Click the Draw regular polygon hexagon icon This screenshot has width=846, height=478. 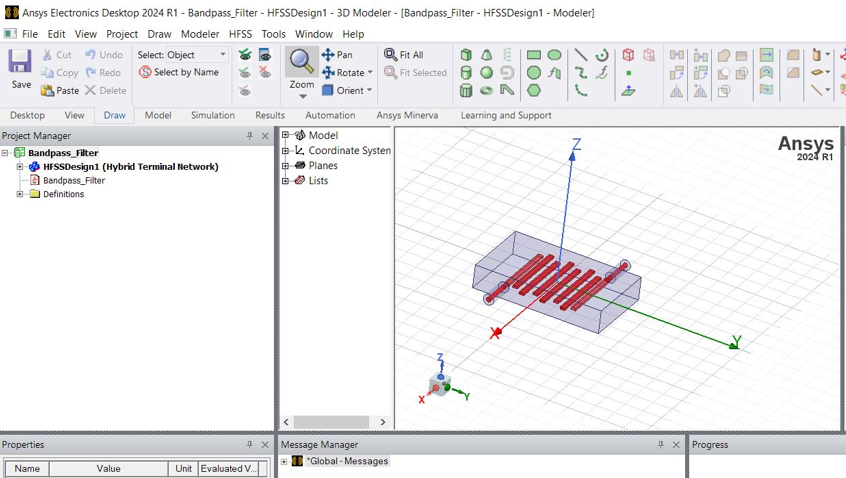click(x=534, y=91)
